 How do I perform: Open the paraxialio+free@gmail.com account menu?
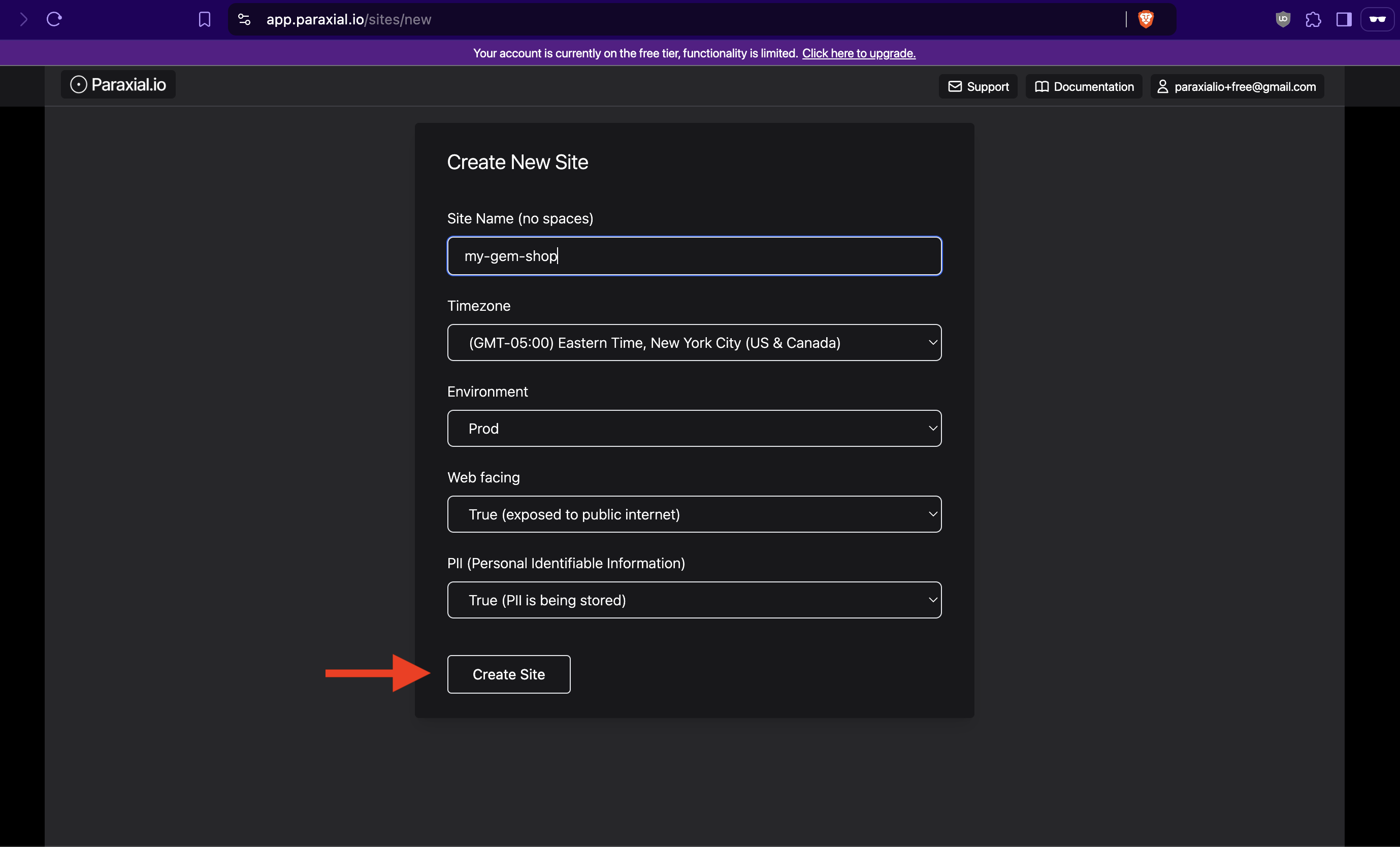tap(1237, 86)
